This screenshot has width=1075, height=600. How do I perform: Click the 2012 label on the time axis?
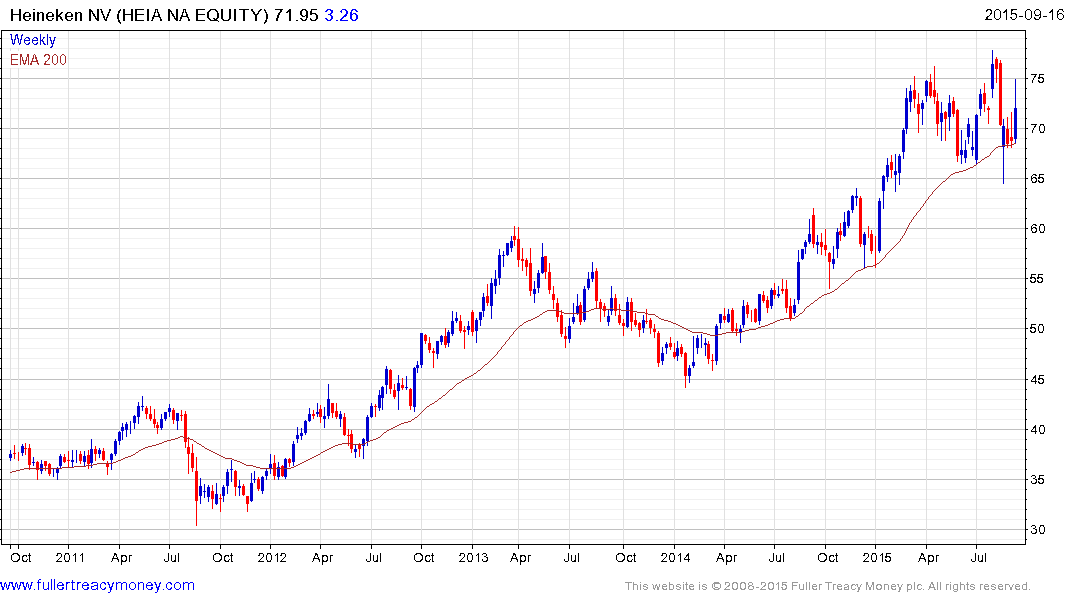271,556
